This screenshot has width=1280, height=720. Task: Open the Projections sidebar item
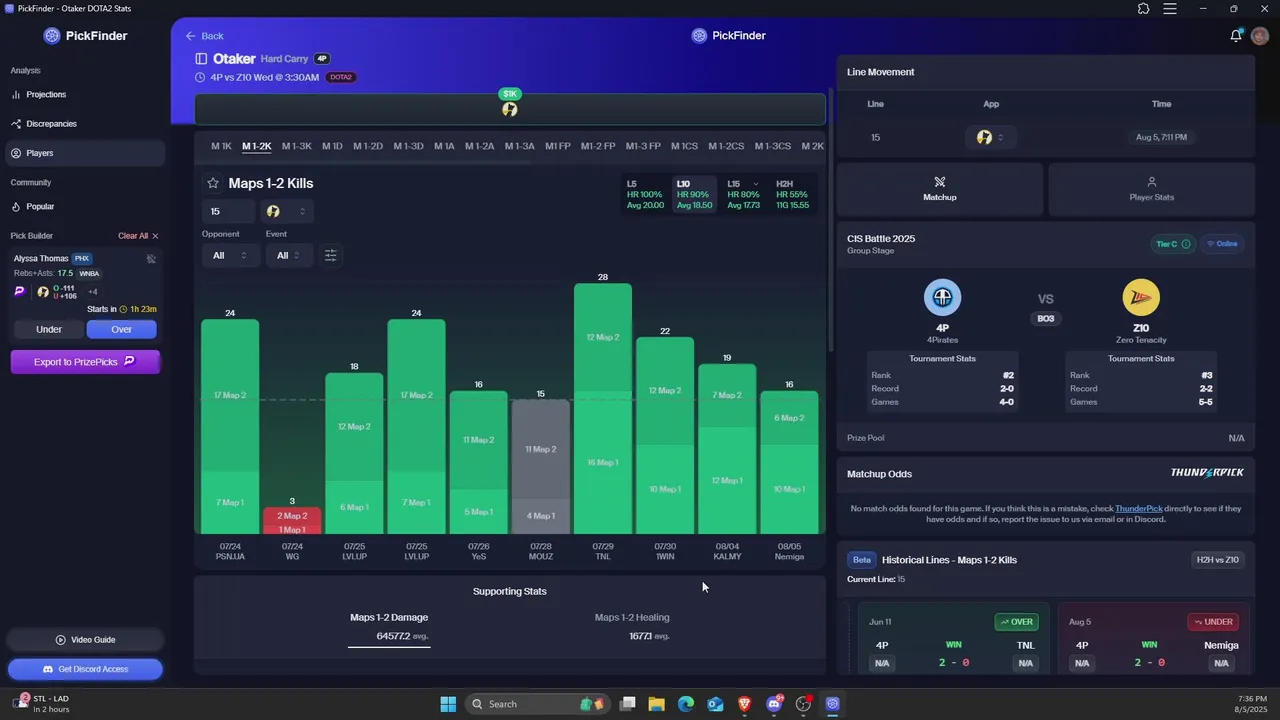coord(84,94)
